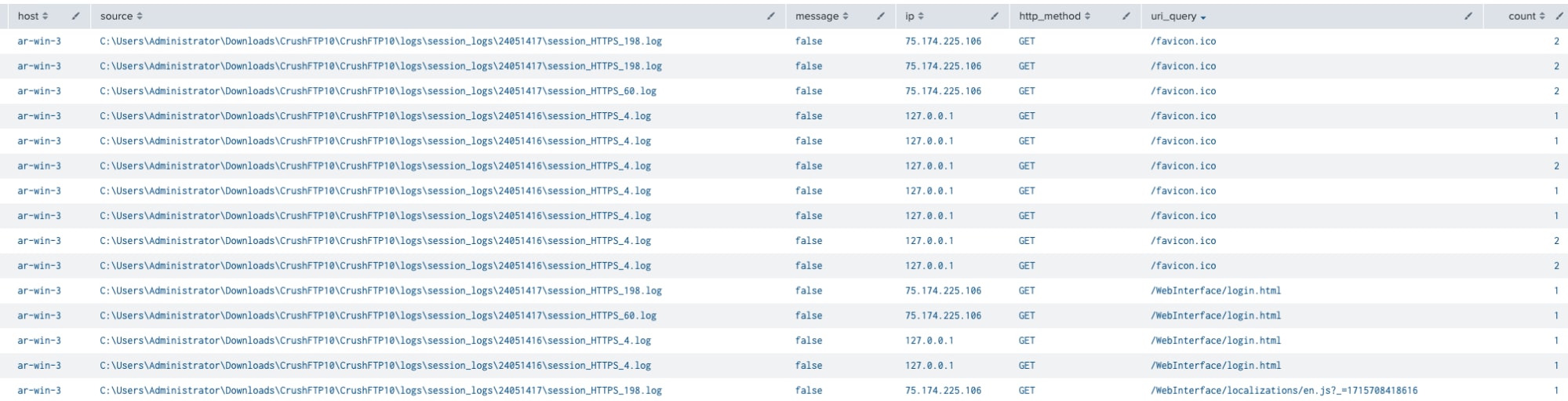This screenshot has width=1568, height=401.
Task: Toggle uri_query column sort order
Action: 1178,16
